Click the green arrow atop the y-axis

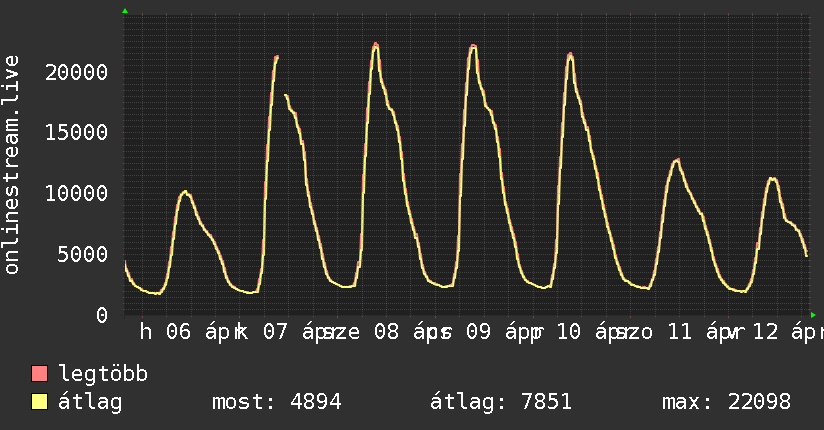click(125, 11)
